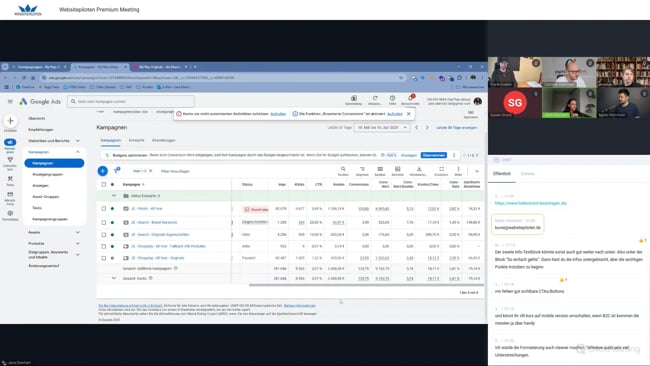This screenshot has width=650, height=366.
Task: Open Übersicht in sidebar
Action: 36,119
